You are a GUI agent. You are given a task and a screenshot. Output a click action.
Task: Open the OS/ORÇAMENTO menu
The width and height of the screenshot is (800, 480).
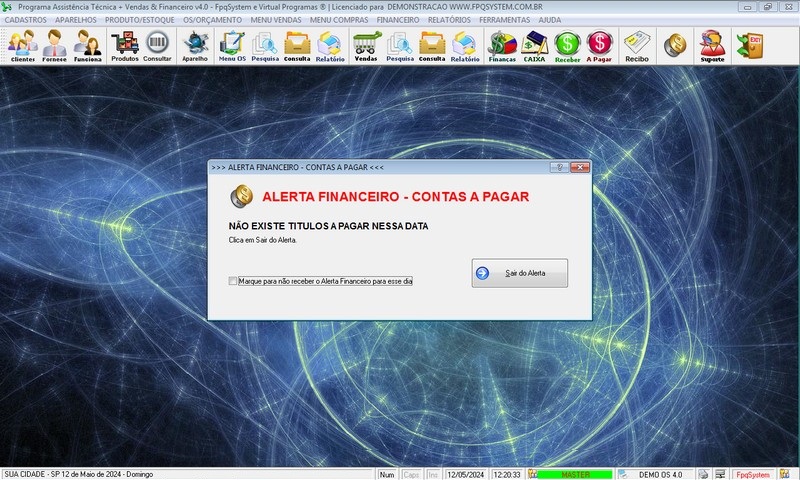212,20
